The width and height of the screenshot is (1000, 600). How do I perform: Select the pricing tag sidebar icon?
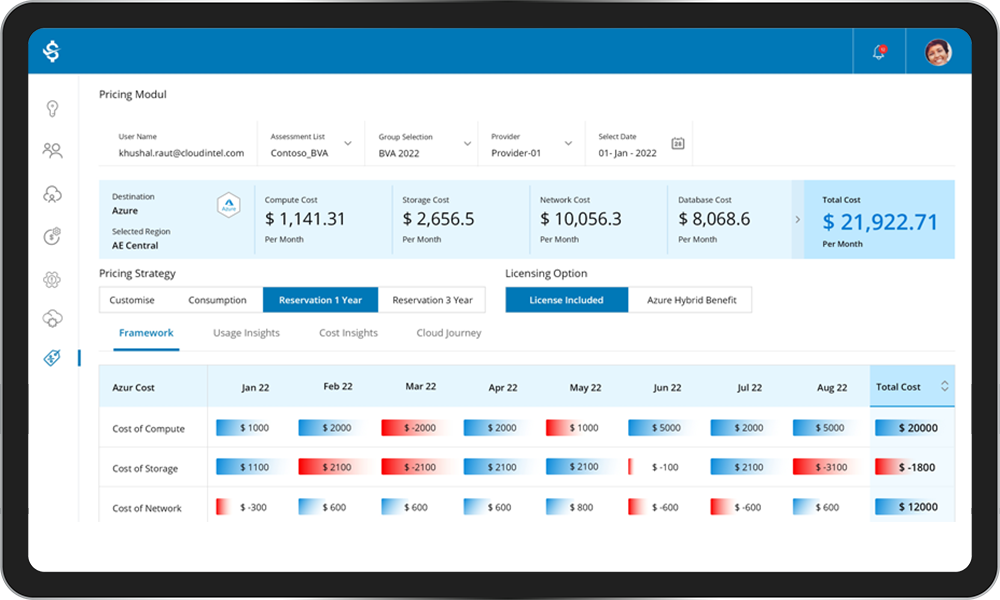click(x=52, y=358)
